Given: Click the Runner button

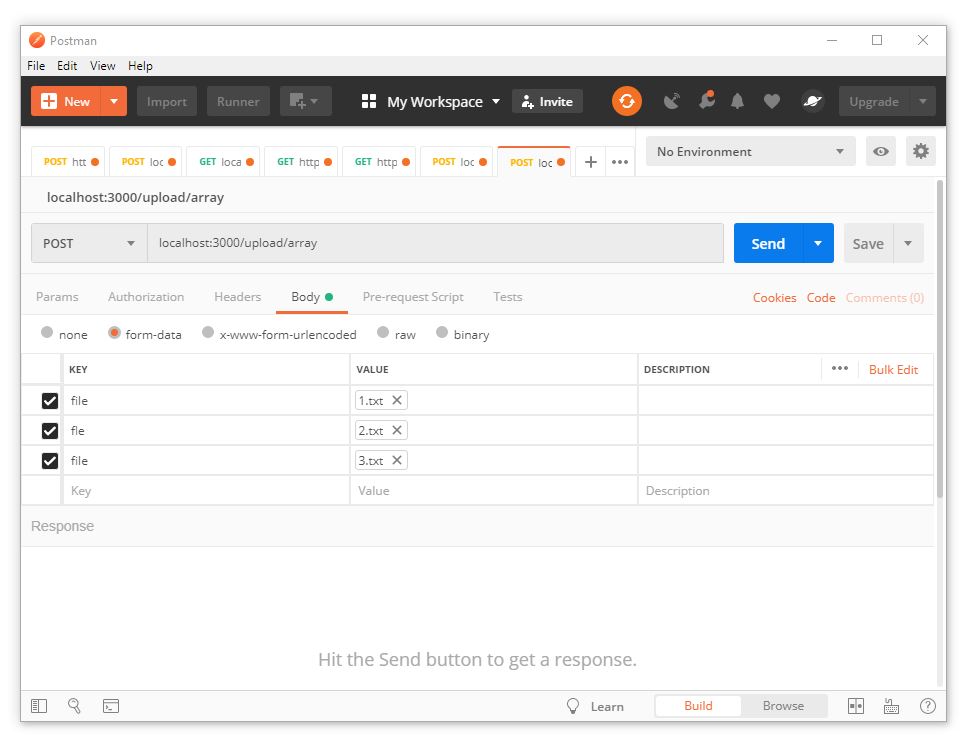Looking at the screenshot, I should [238, 101].
